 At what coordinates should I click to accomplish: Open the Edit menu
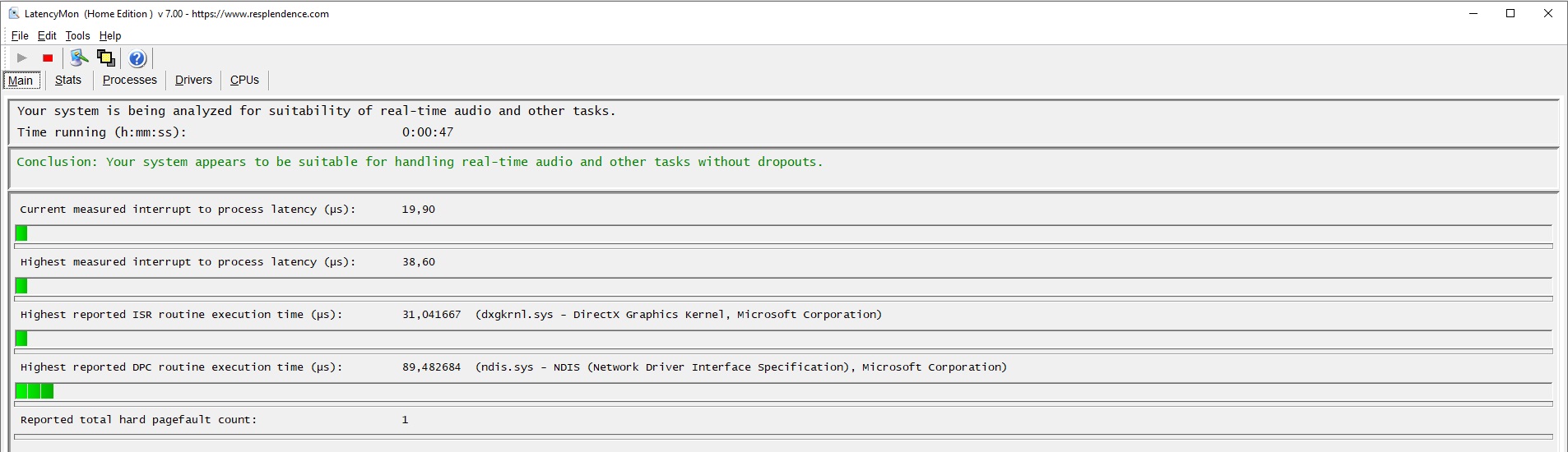point(47,35)
